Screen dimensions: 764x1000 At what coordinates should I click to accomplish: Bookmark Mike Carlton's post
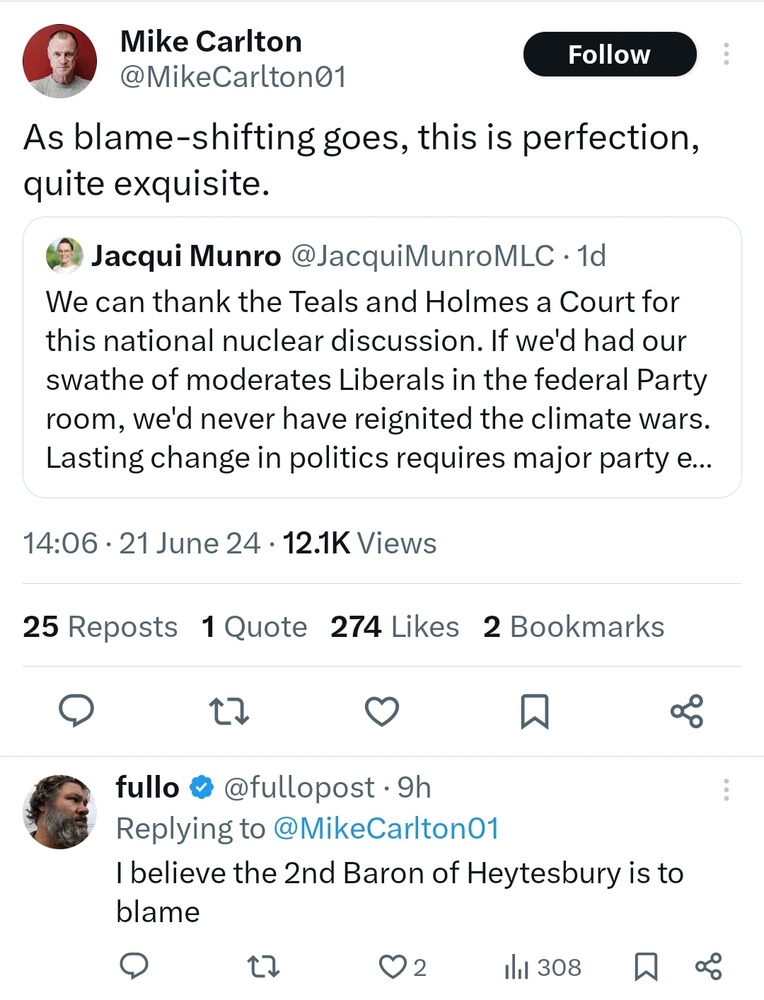pos(534,711)
